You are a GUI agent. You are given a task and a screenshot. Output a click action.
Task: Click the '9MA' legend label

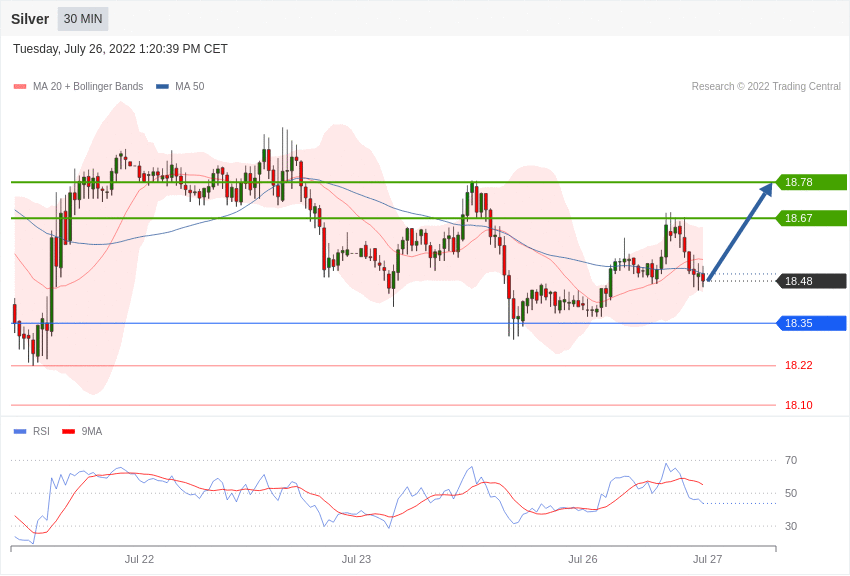(x=92, y=431)
